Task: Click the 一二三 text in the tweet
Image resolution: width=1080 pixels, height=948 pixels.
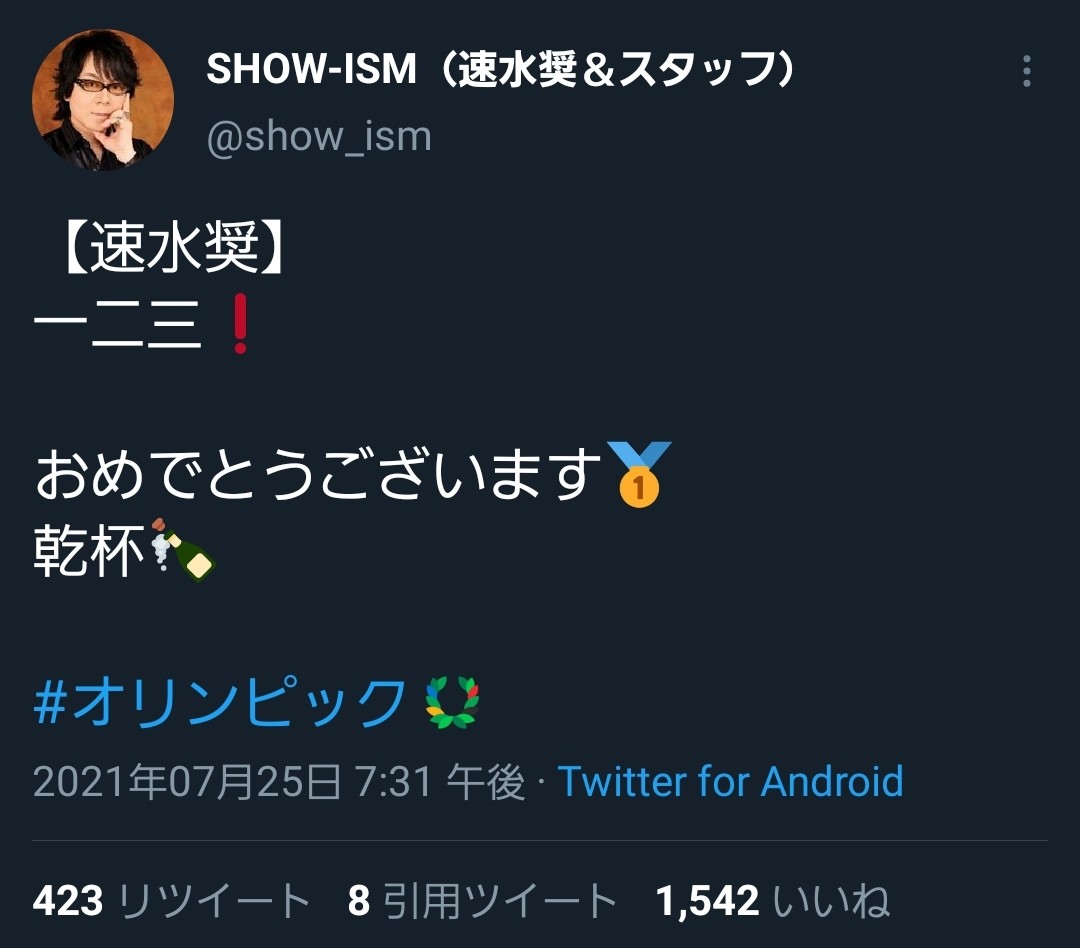Action: pos(118,324)
